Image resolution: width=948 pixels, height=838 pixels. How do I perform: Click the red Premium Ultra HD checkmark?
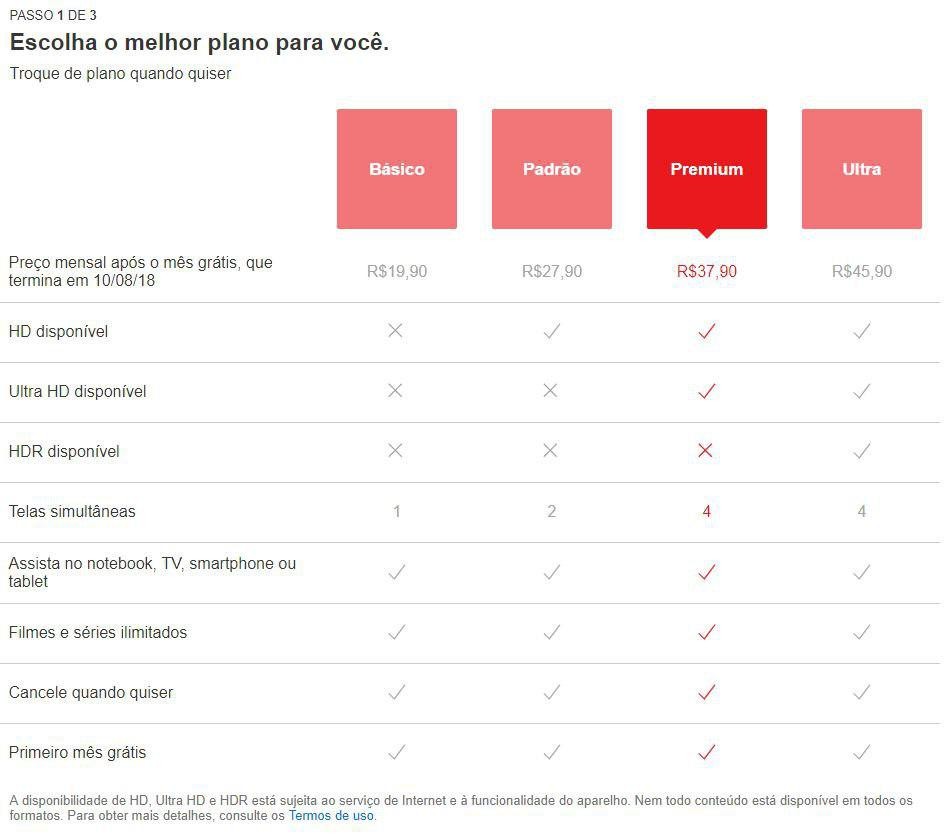(707, 391)
